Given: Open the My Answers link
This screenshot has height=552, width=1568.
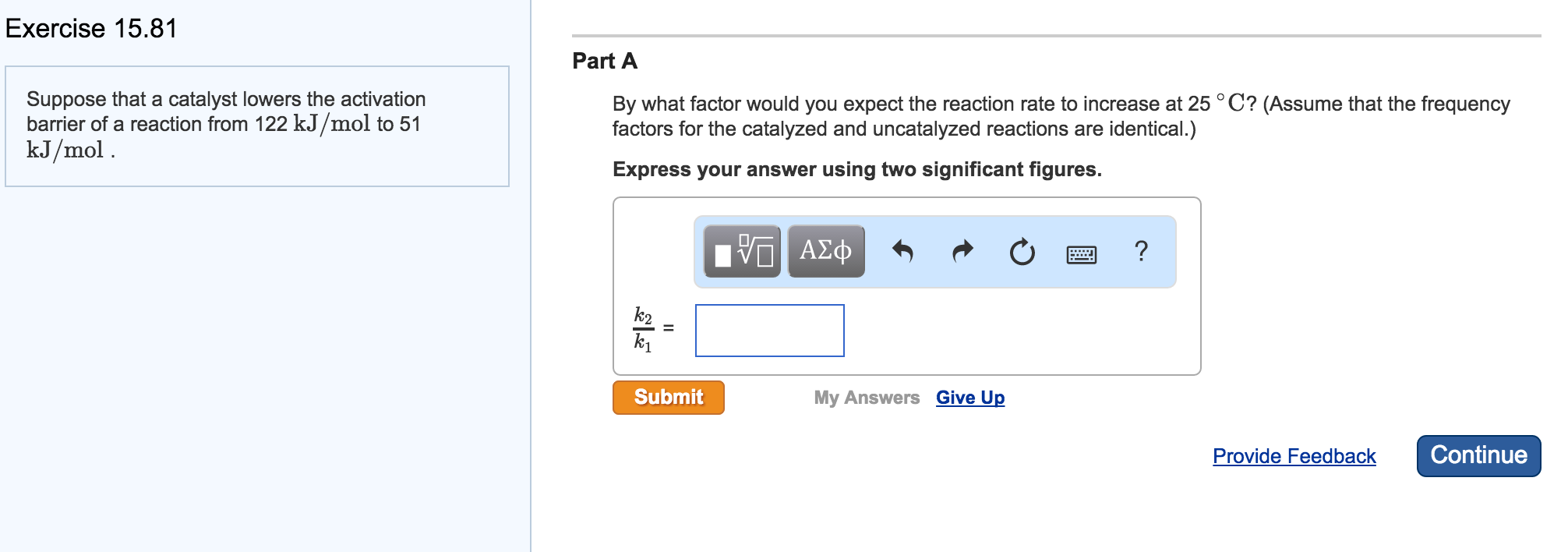Looking at the screenshot, I should point(867,398).
